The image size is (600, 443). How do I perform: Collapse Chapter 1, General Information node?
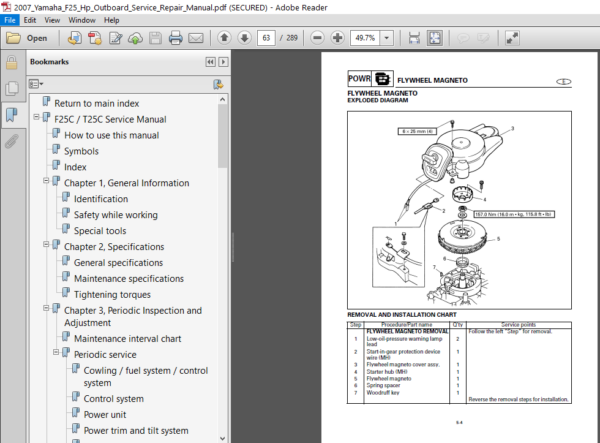pos(46,181)
